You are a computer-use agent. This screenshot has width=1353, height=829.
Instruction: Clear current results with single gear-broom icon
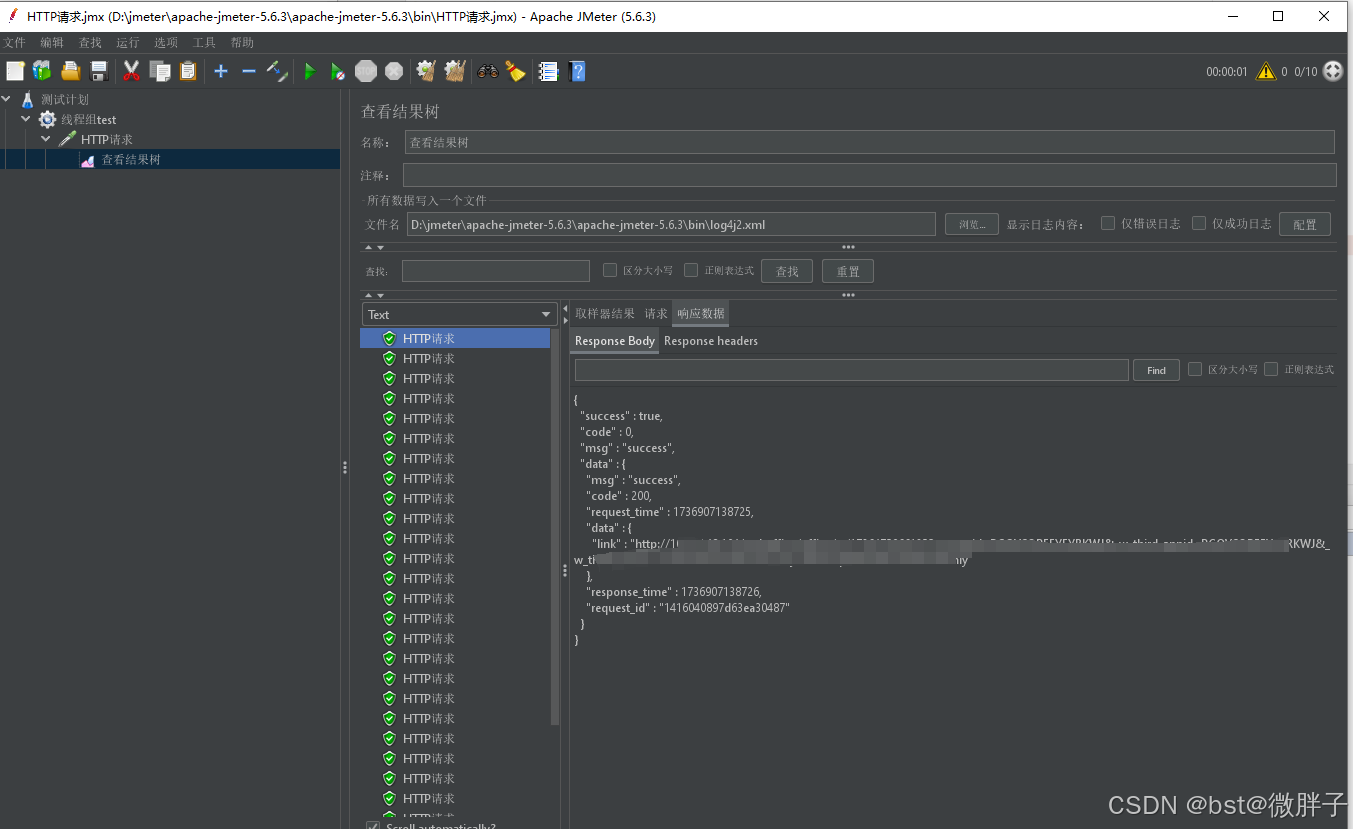click(x=426, y=71)
